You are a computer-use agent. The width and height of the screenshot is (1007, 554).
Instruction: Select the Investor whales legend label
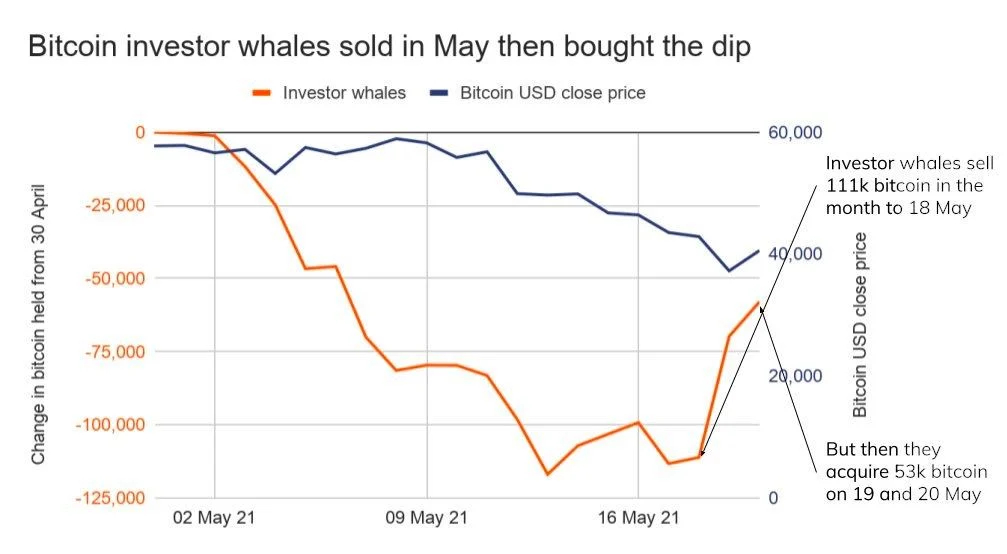[x=344, y=93]
